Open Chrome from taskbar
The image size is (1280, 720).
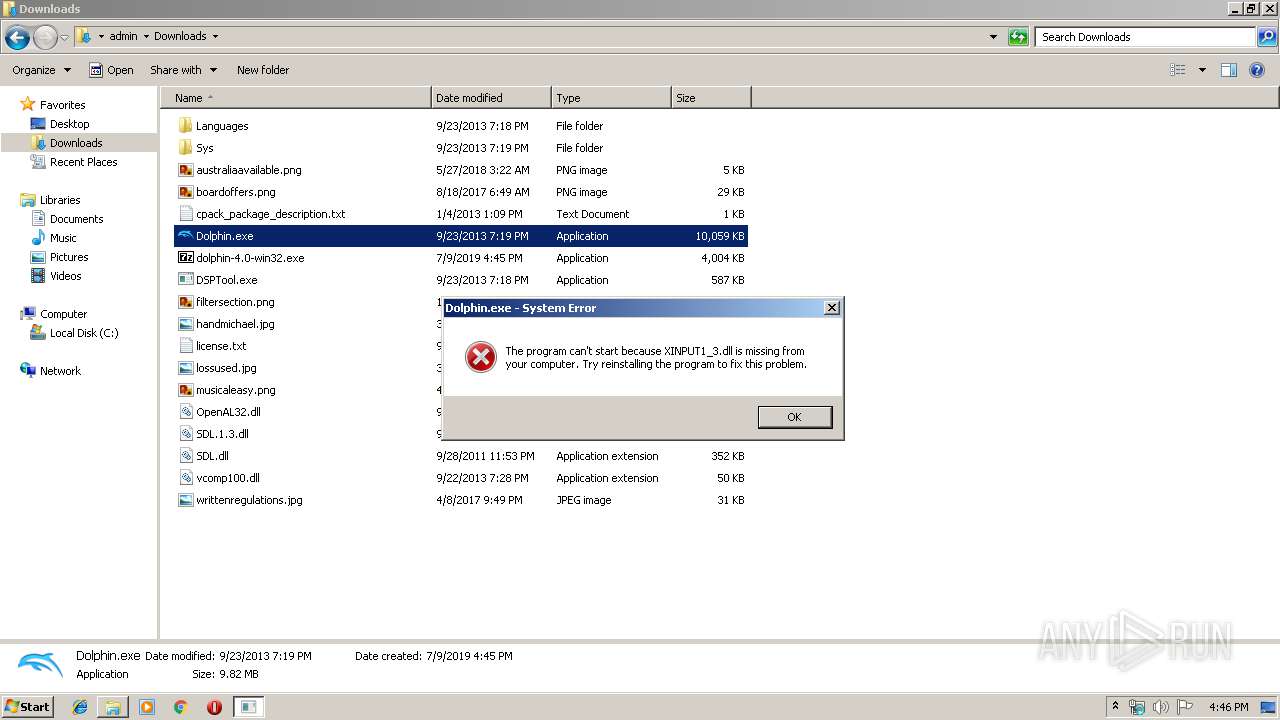(x=180, y=707)
